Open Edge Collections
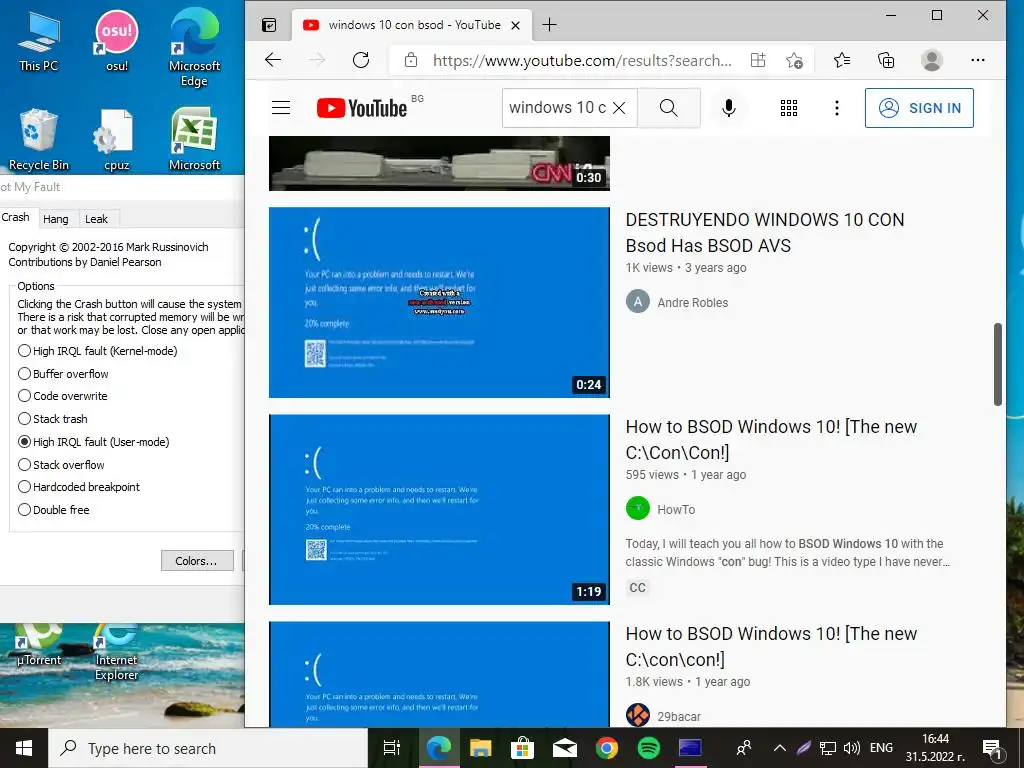The width and height of the screenshot is (1024, 768). coord(886,60)
